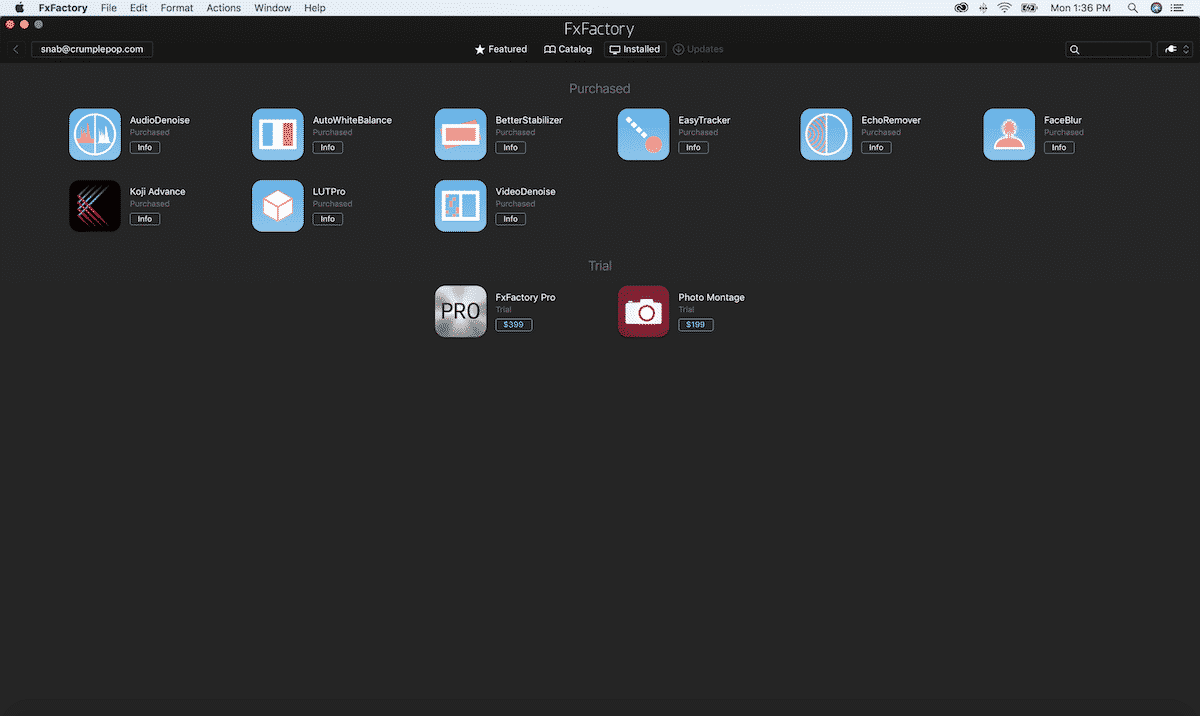
Task: Open the Actions menu
Action: (224, 8)
